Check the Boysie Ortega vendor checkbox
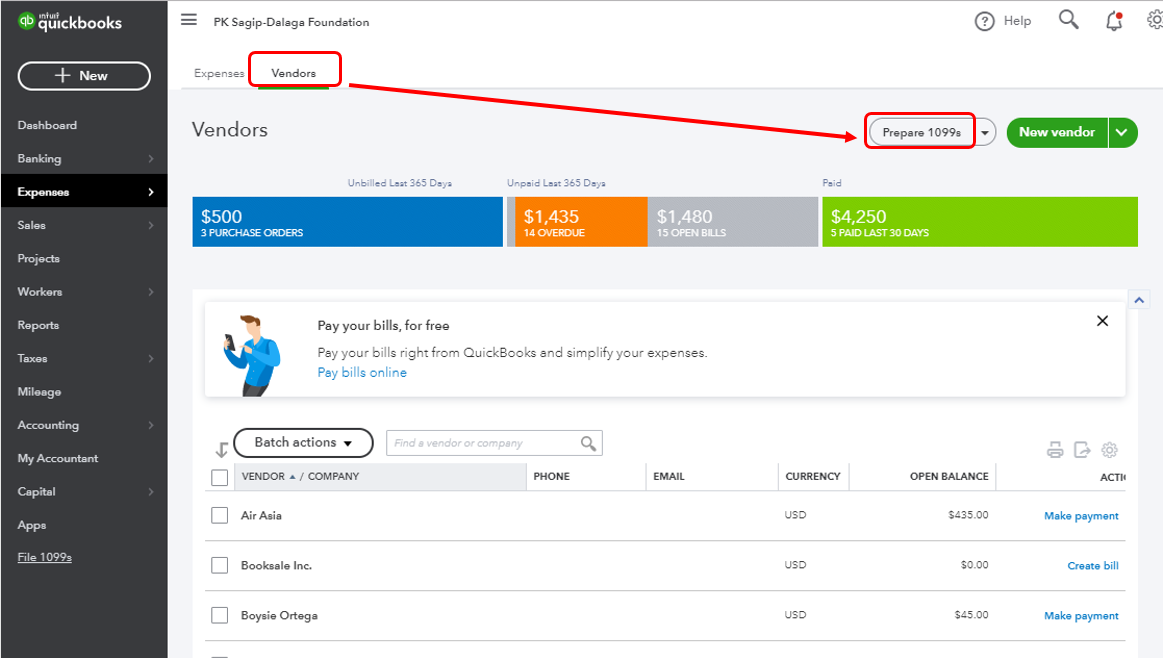 (x=220, y=615)
